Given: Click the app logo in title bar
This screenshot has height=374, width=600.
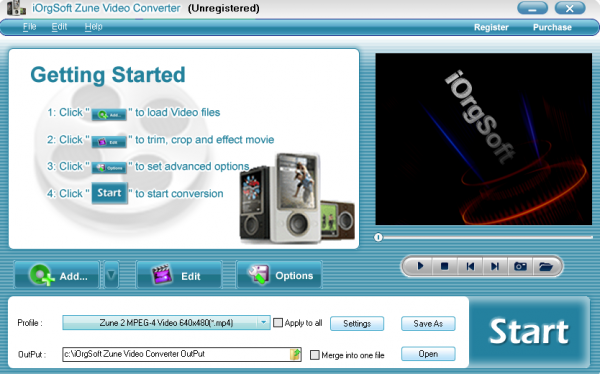Looking at the screenshot, I should point(16,8).
